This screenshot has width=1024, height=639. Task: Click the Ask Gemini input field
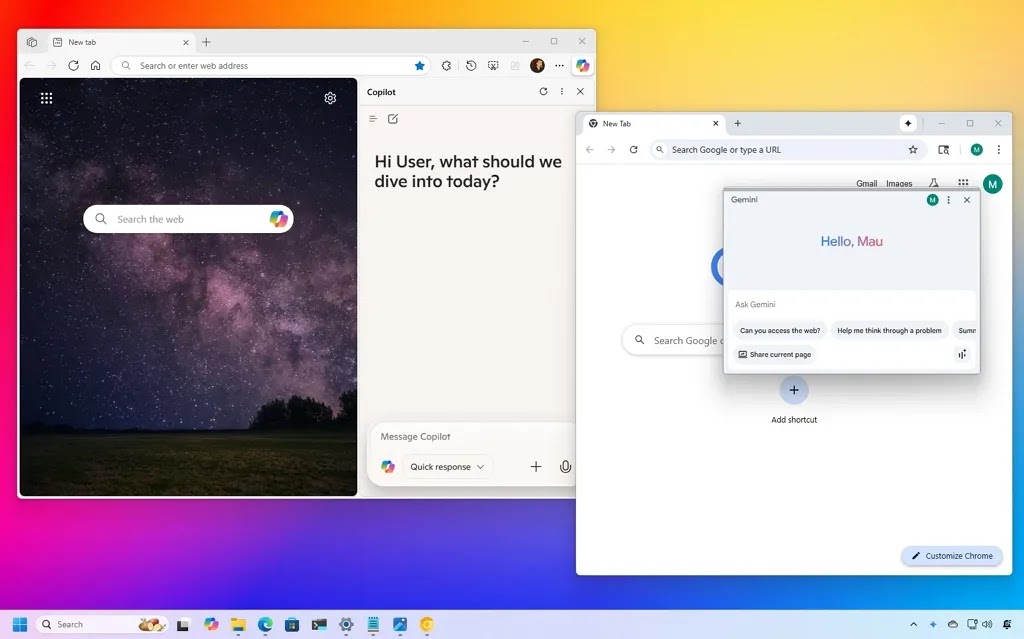pos(852,304)
